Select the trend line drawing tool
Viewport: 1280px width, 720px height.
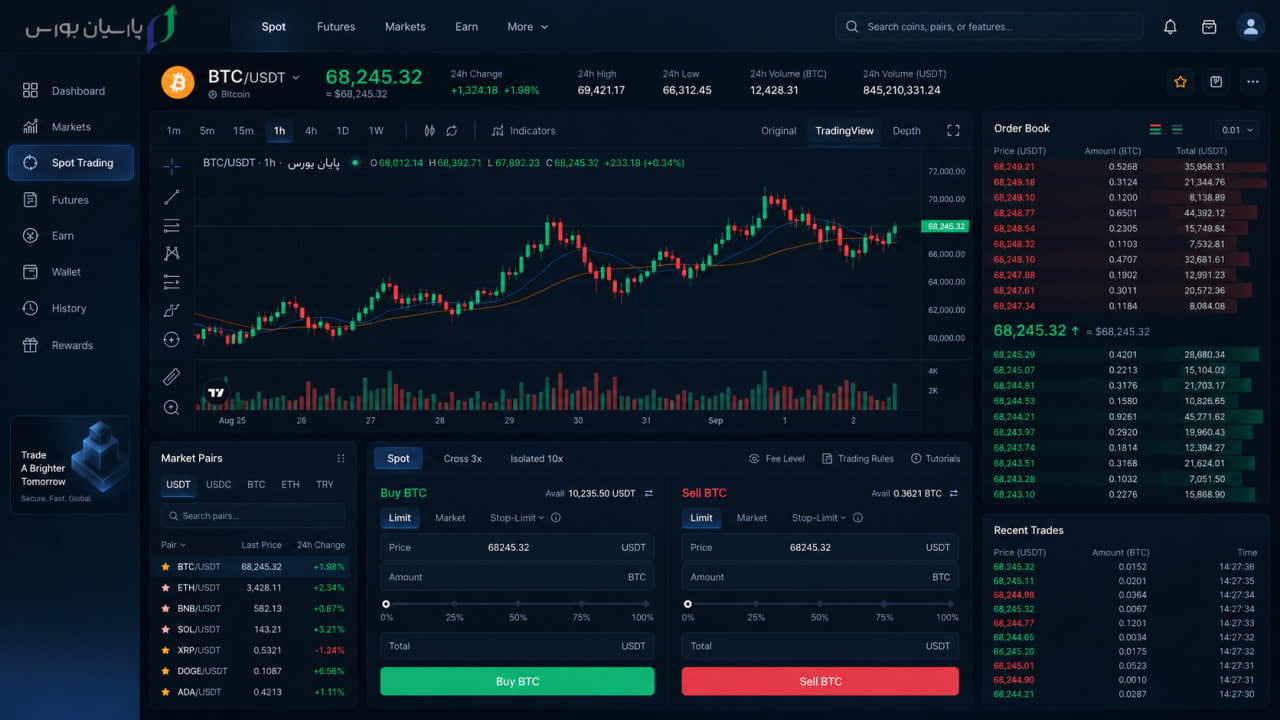click(x=171, y=197)
